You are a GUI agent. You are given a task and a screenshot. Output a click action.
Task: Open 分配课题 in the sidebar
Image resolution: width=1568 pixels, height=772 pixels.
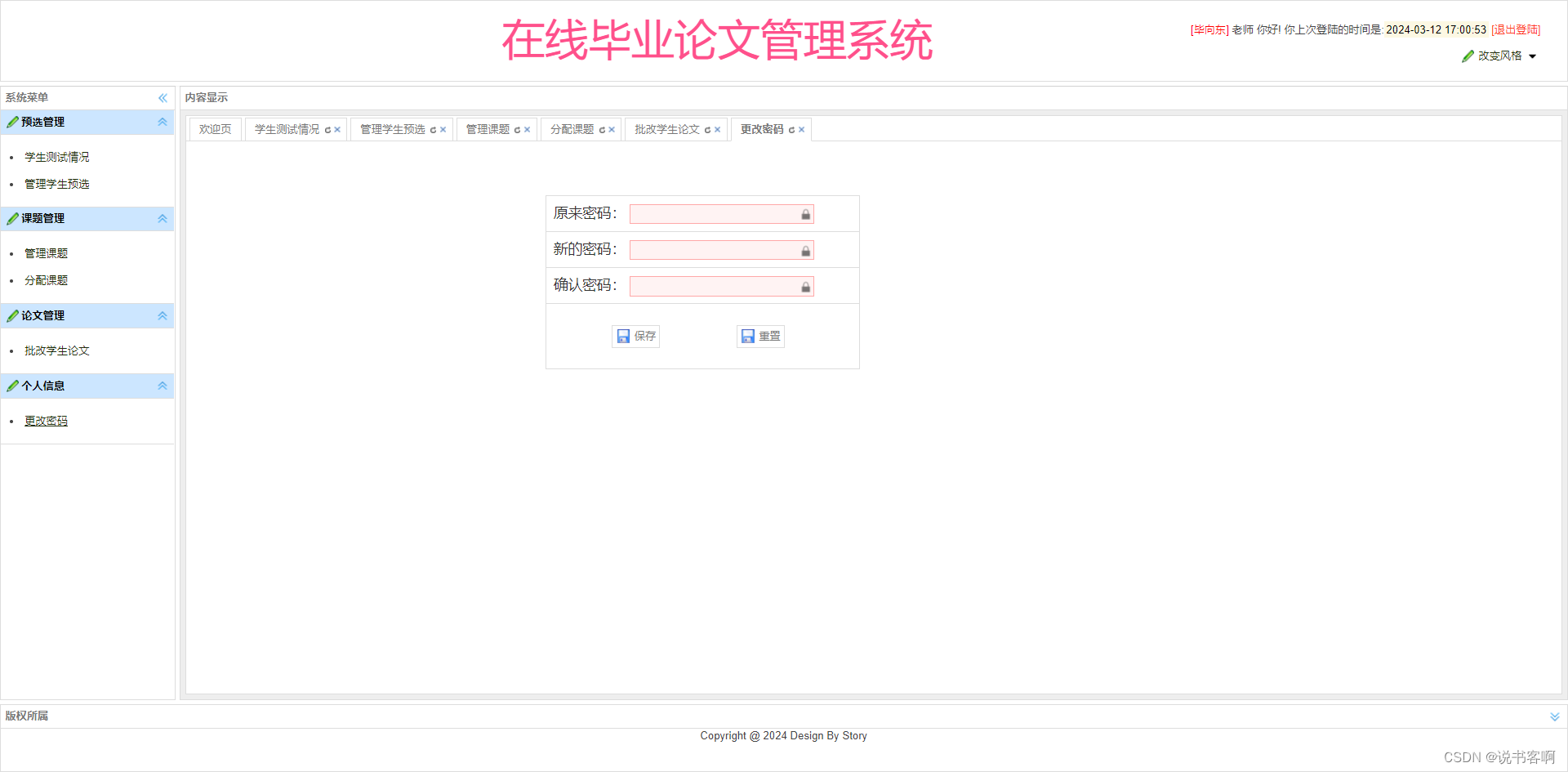[47, 280]
